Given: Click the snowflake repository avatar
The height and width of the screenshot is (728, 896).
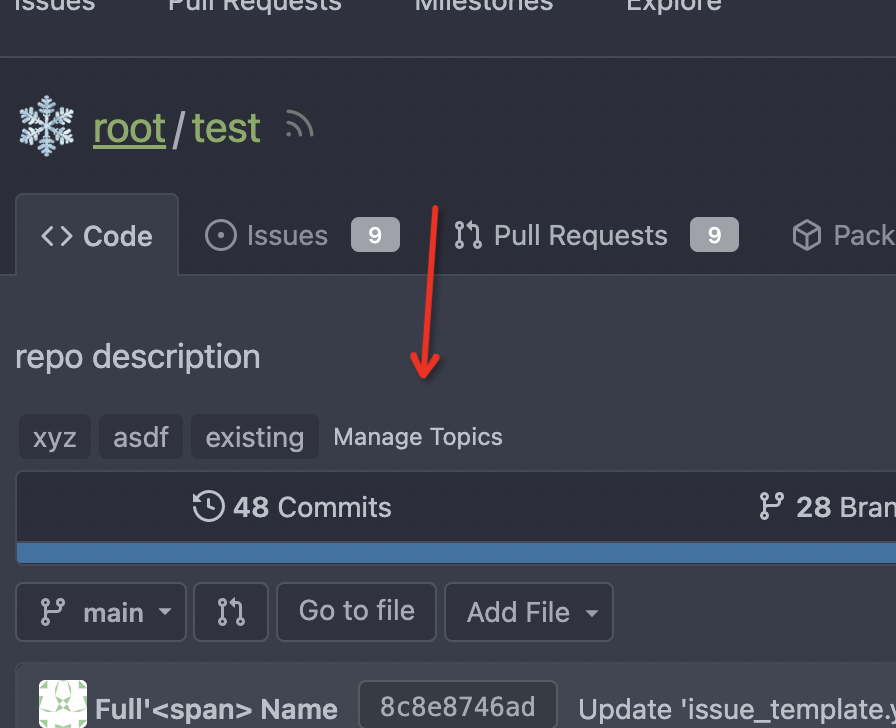Looking at the screenshot, I should [46, 126].
